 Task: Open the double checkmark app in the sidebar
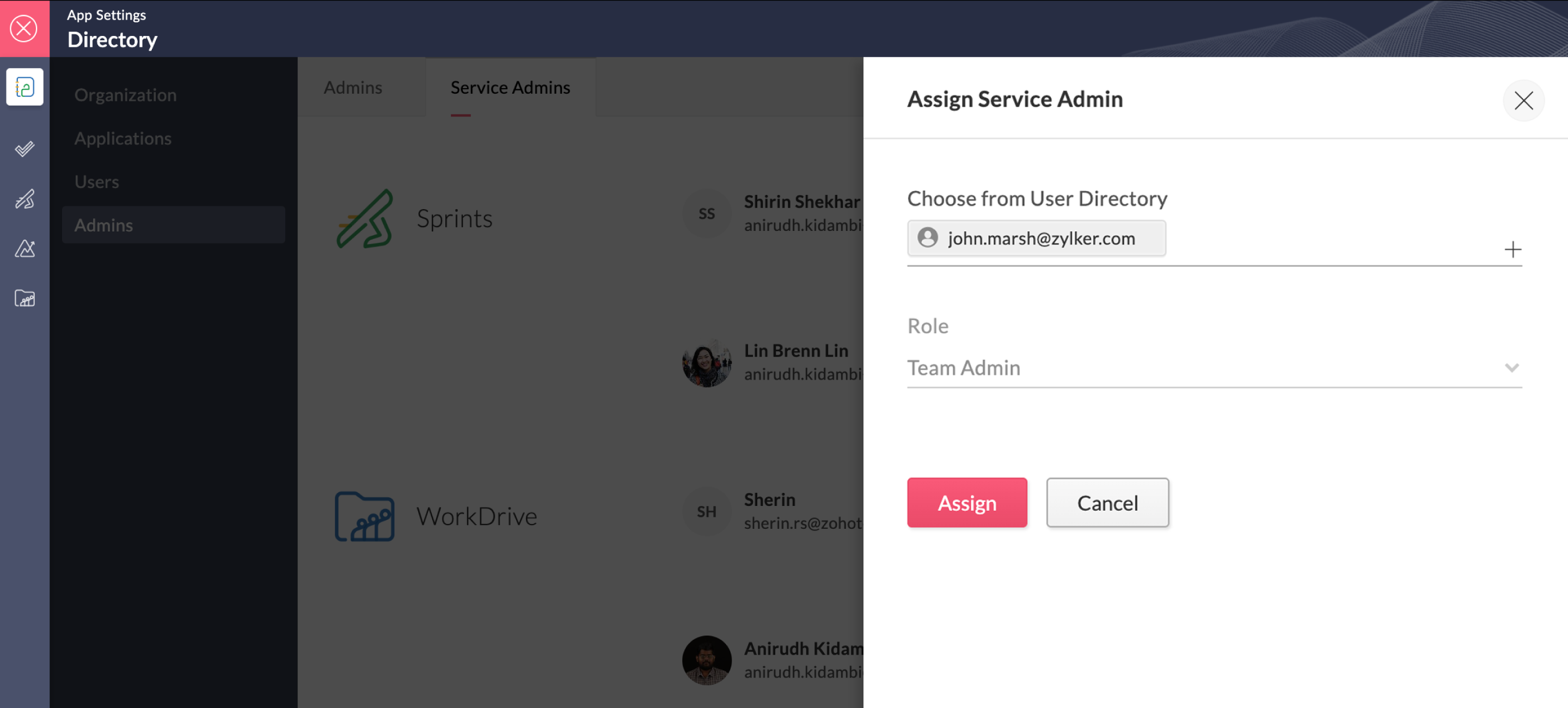click(x=24, y=149)
